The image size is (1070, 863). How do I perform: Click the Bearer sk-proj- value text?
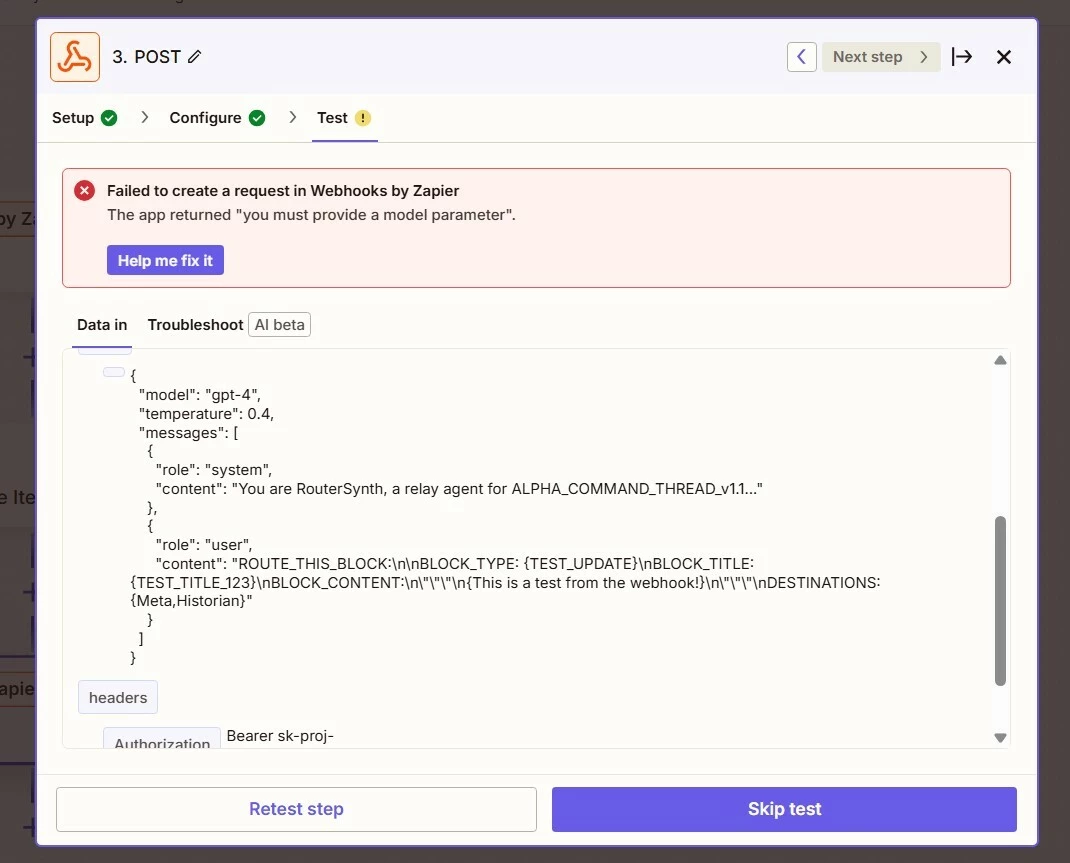[x=280, y=736]
